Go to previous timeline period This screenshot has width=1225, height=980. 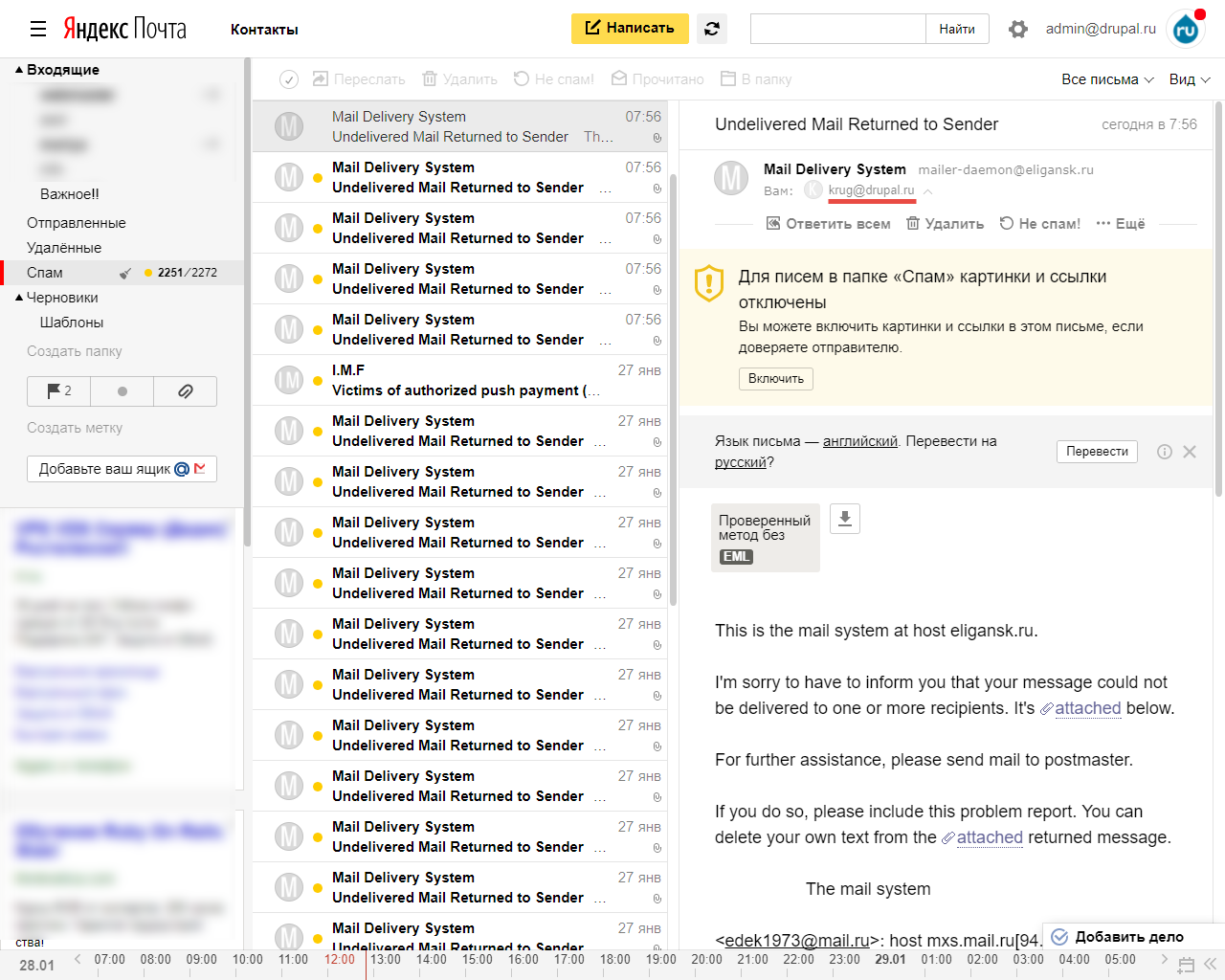78,960
